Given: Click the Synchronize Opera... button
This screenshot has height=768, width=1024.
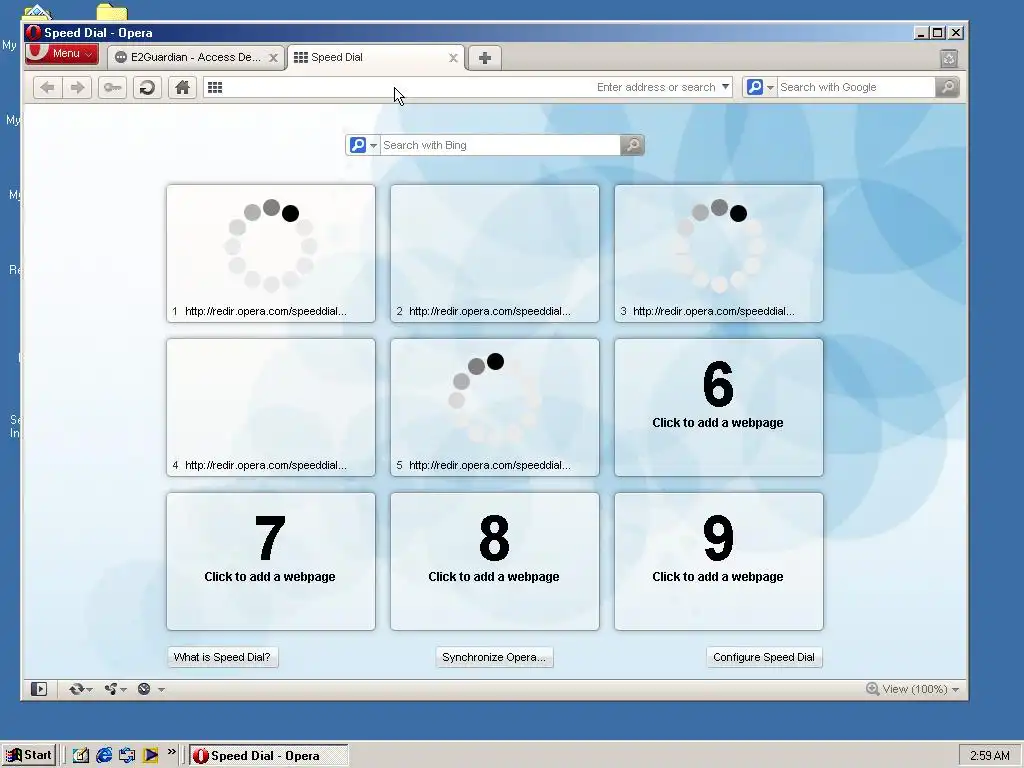Looking at the screenshot, I should [494, 657].
